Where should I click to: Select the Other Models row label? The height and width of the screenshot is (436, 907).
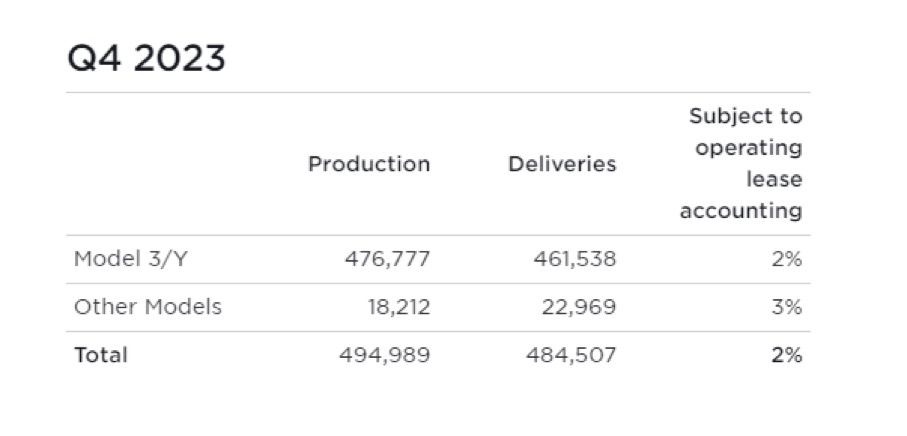click(148, 307)
